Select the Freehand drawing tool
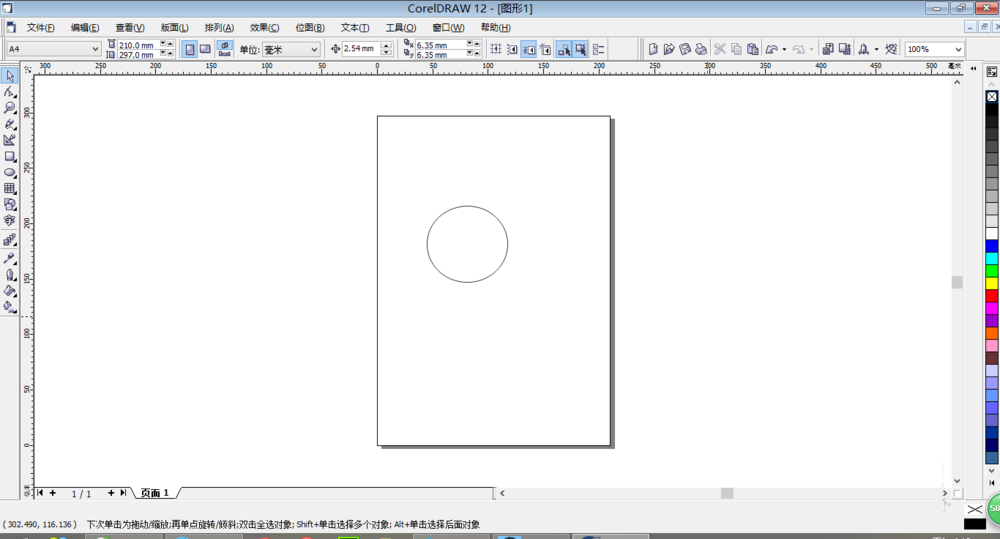The height and width of the screenshot is (539, 1000). tap(10, 124)
